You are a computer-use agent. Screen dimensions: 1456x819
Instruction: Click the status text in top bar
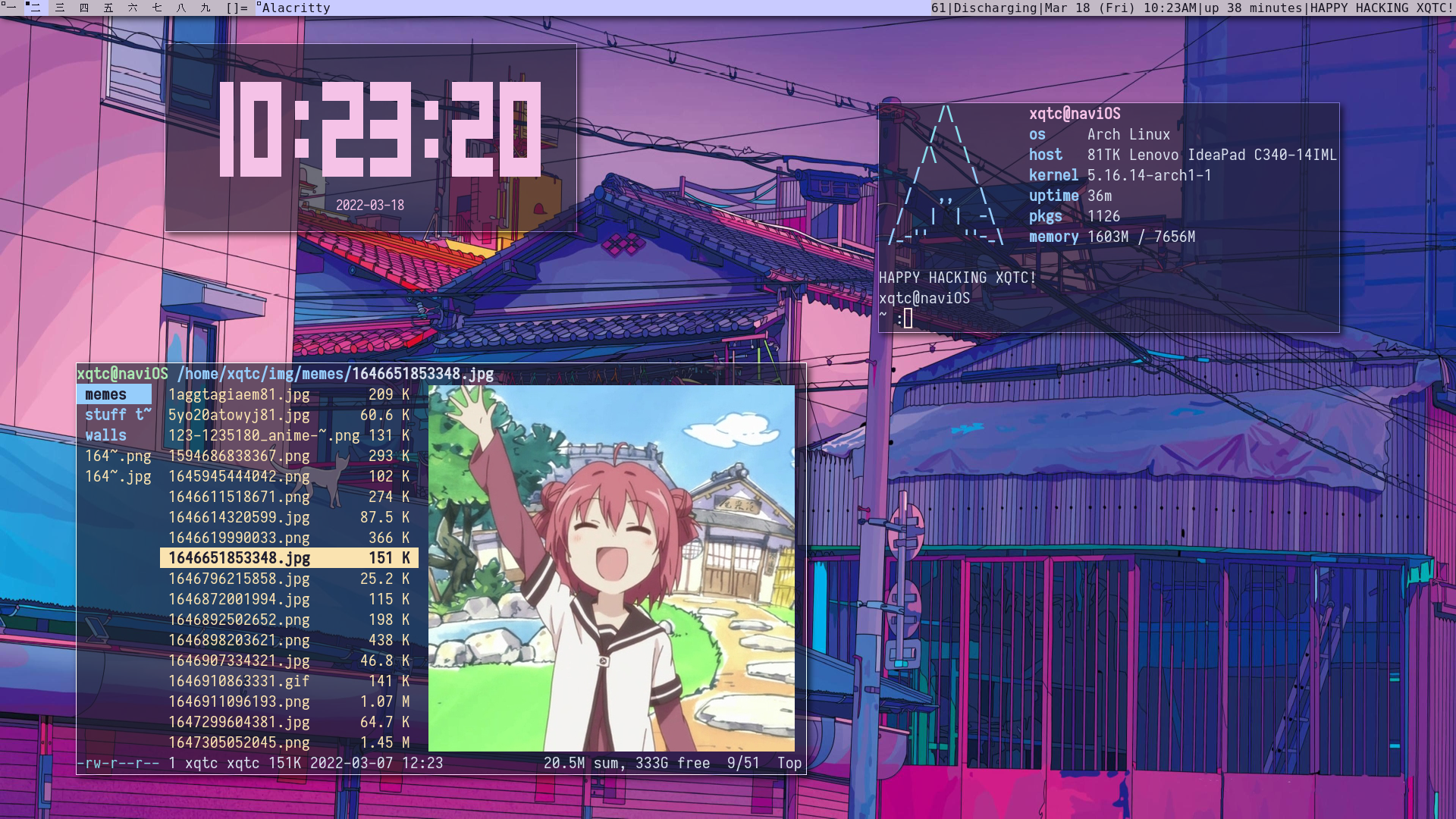1192,8
